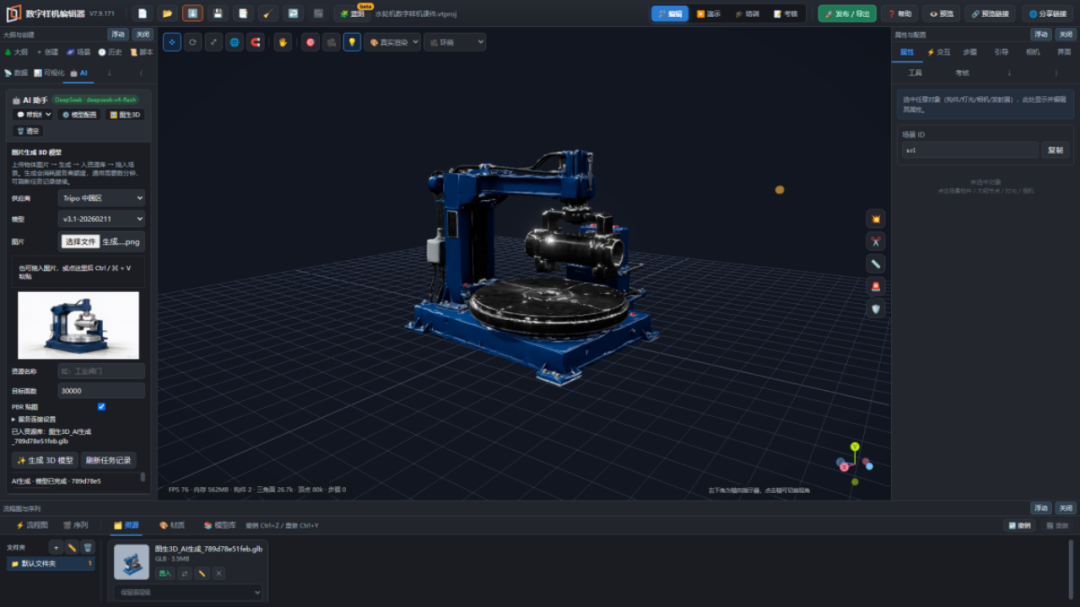Viewport: 1080px width, 607px height.
Task: Add a folder with the plus icon
Action: pos(56,548)
